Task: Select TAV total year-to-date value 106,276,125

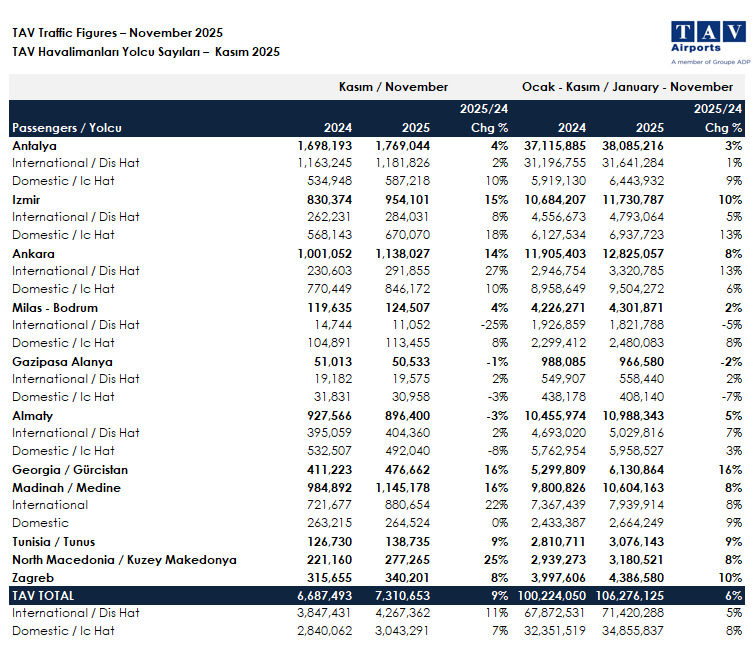Action: click(x=629, y=596)
